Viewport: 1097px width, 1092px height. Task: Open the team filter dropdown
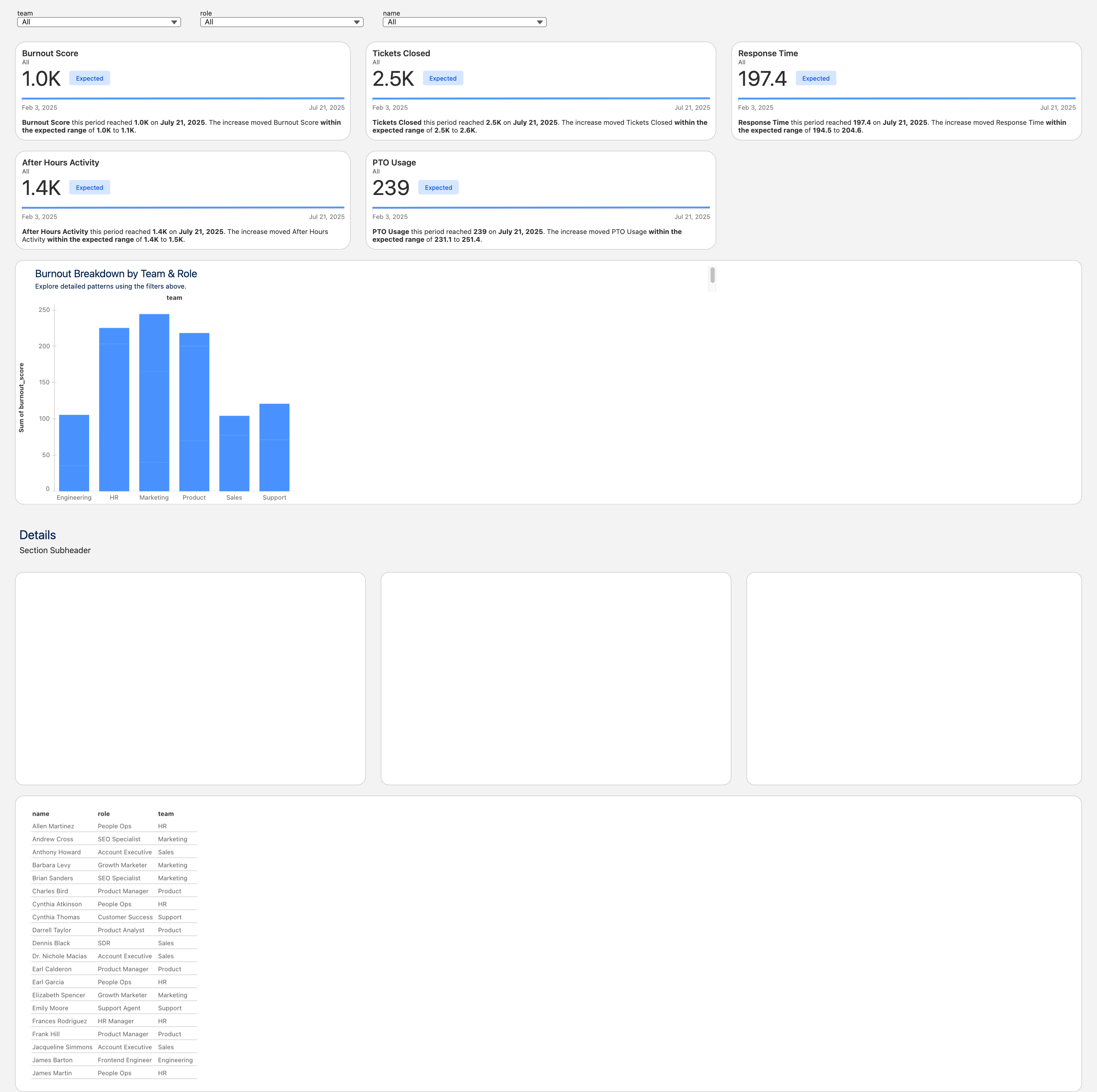click(x=99, y=22)
